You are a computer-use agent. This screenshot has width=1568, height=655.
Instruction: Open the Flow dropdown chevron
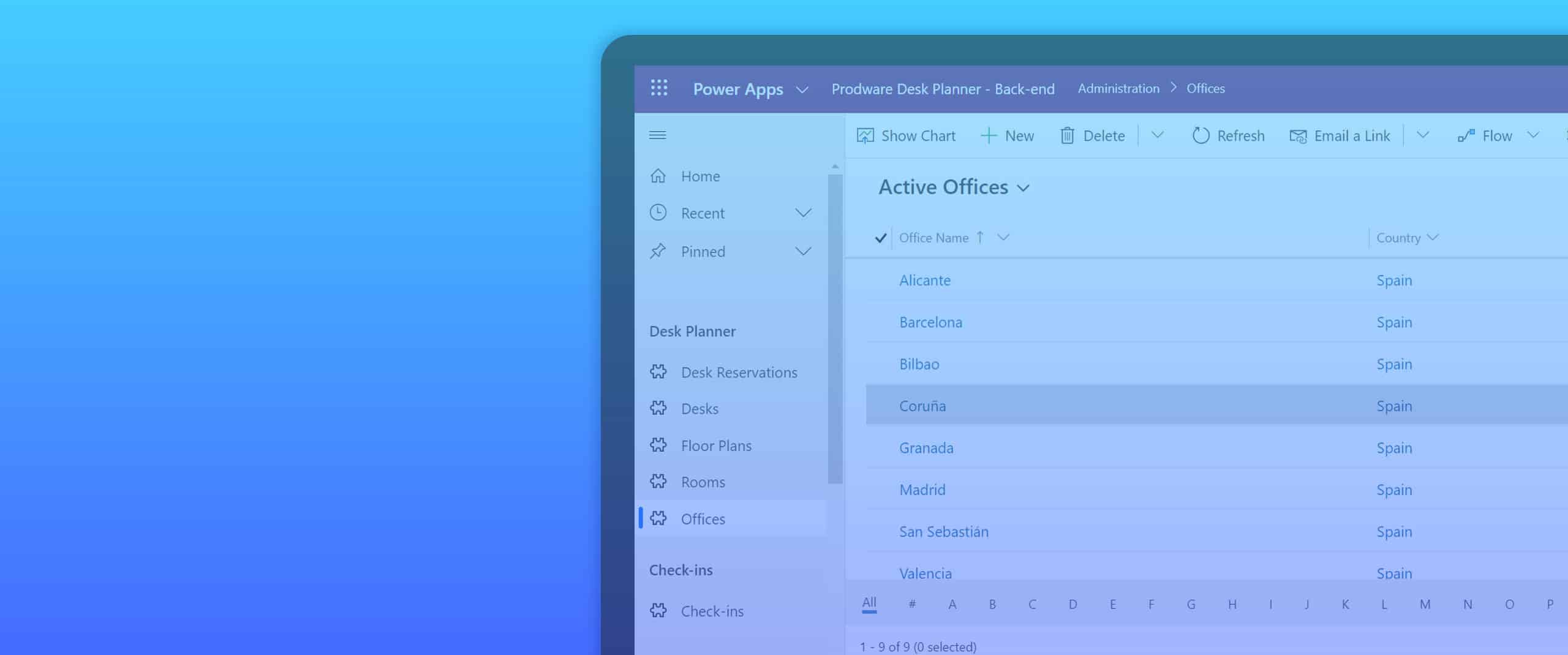click(x=1533, y=135)
